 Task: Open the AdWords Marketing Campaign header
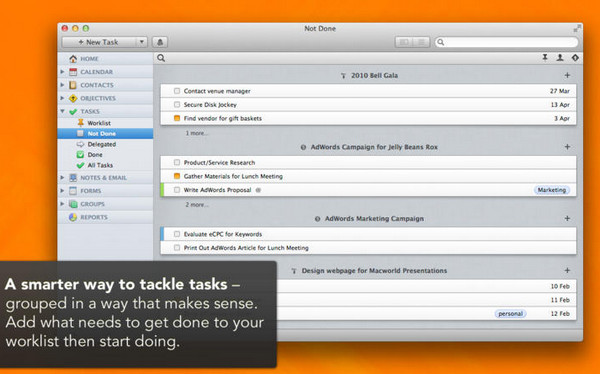pyautogui.click(x=374, y=219)
